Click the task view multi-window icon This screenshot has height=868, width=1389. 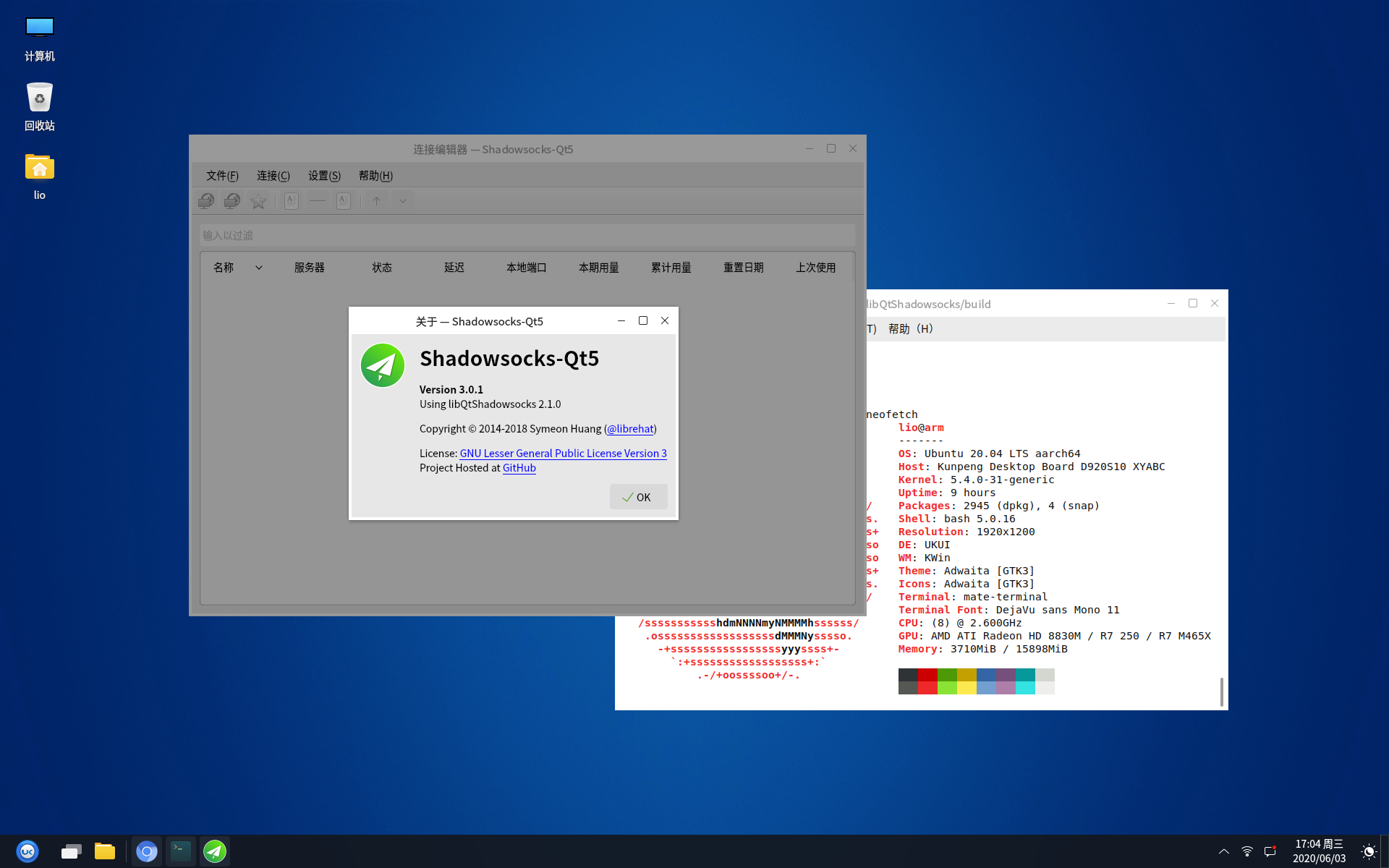71,851
